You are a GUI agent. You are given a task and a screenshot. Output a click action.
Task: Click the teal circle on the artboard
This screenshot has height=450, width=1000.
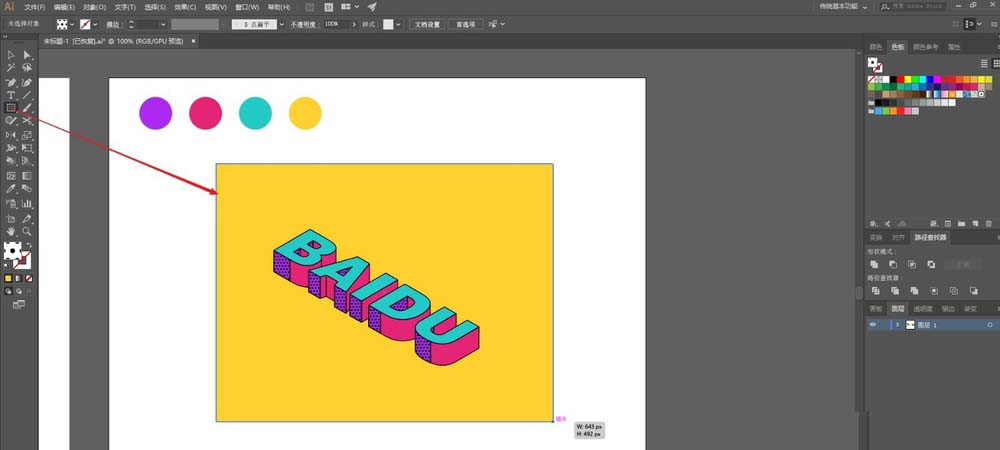tap(255, 113)
